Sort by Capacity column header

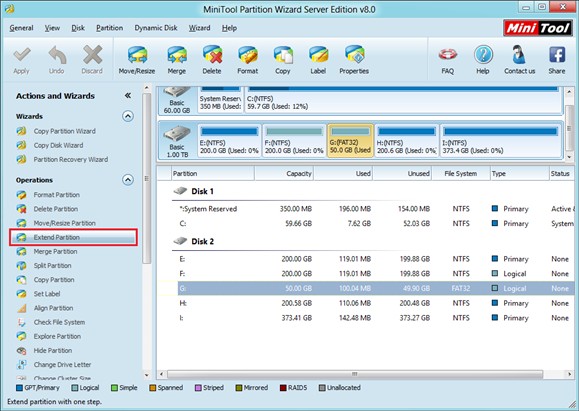284,174
